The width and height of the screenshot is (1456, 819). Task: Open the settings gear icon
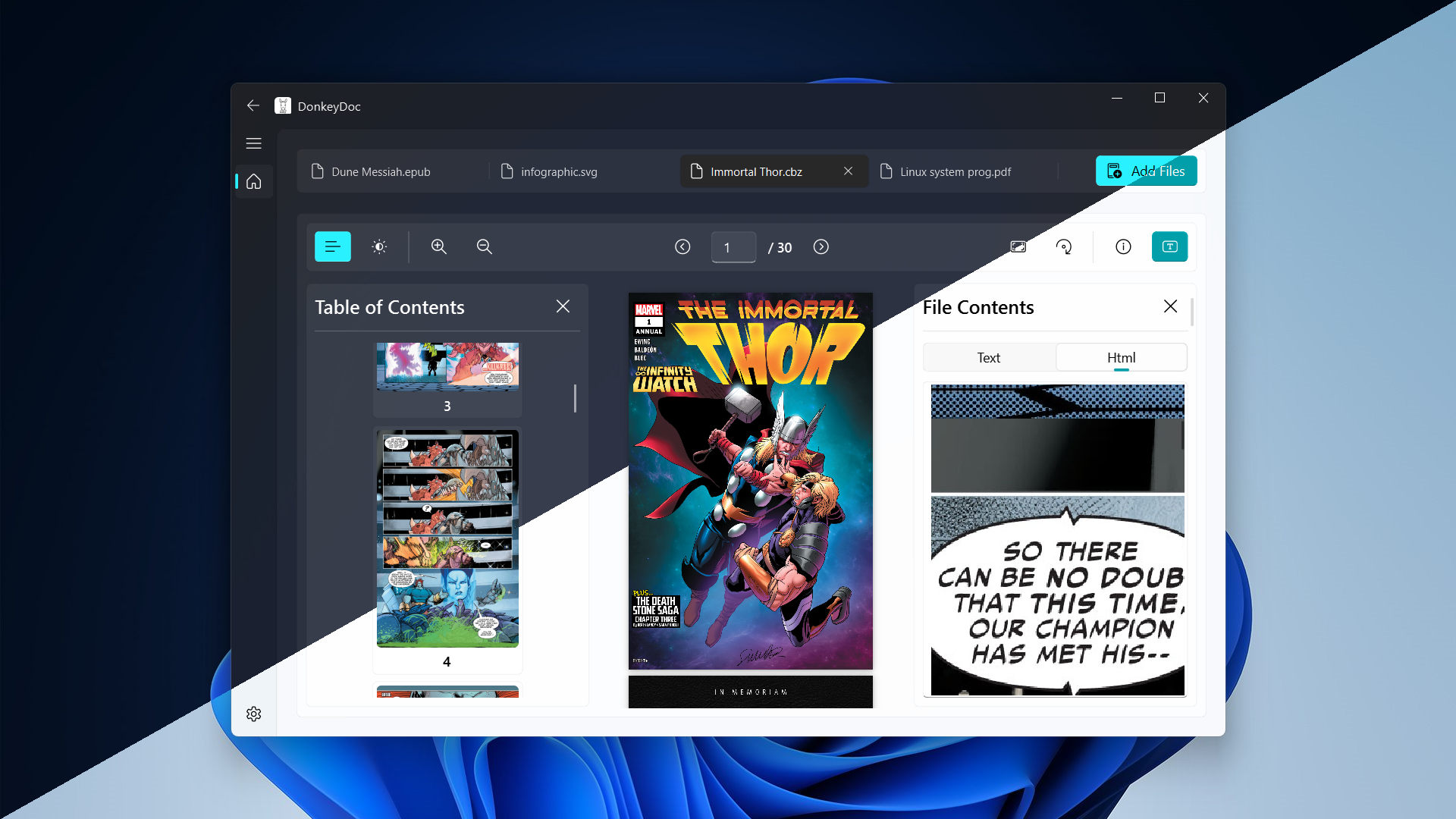[x=253, y=714]
